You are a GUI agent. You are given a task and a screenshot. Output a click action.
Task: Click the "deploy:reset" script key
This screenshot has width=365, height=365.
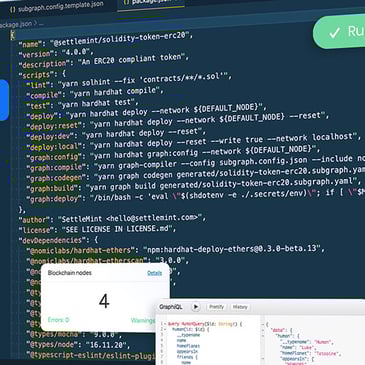[54, 127]
